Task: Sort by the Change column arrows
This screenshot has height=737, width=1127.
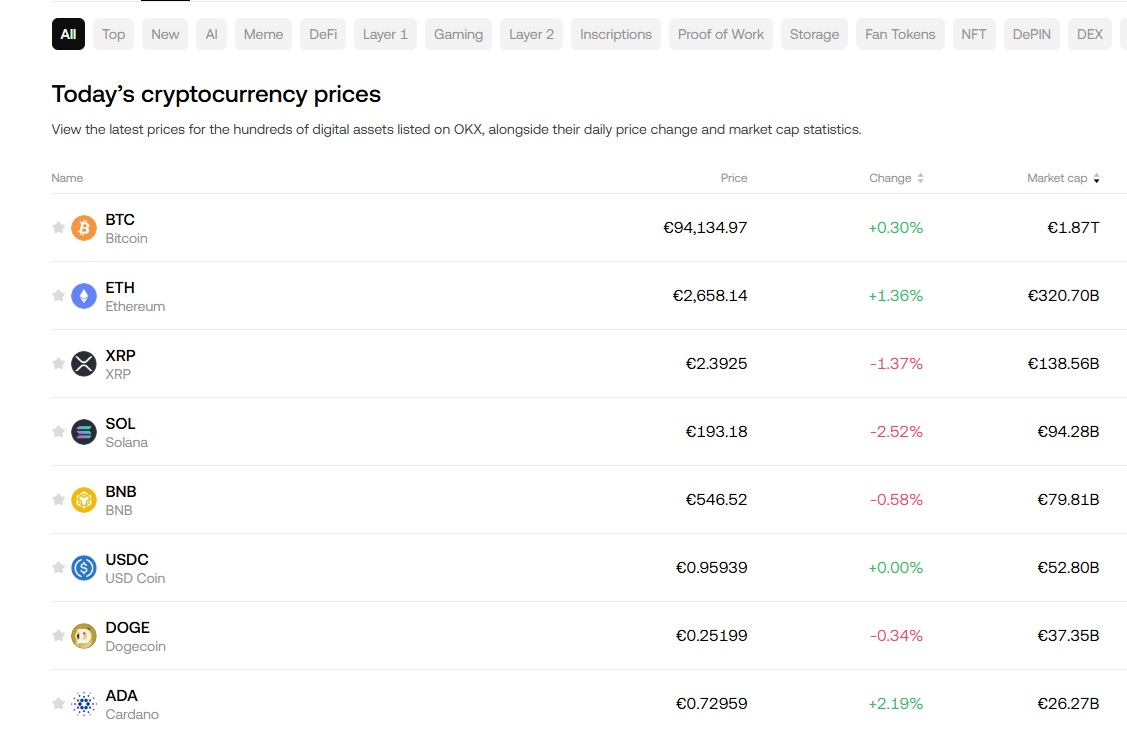Action: 918,177
